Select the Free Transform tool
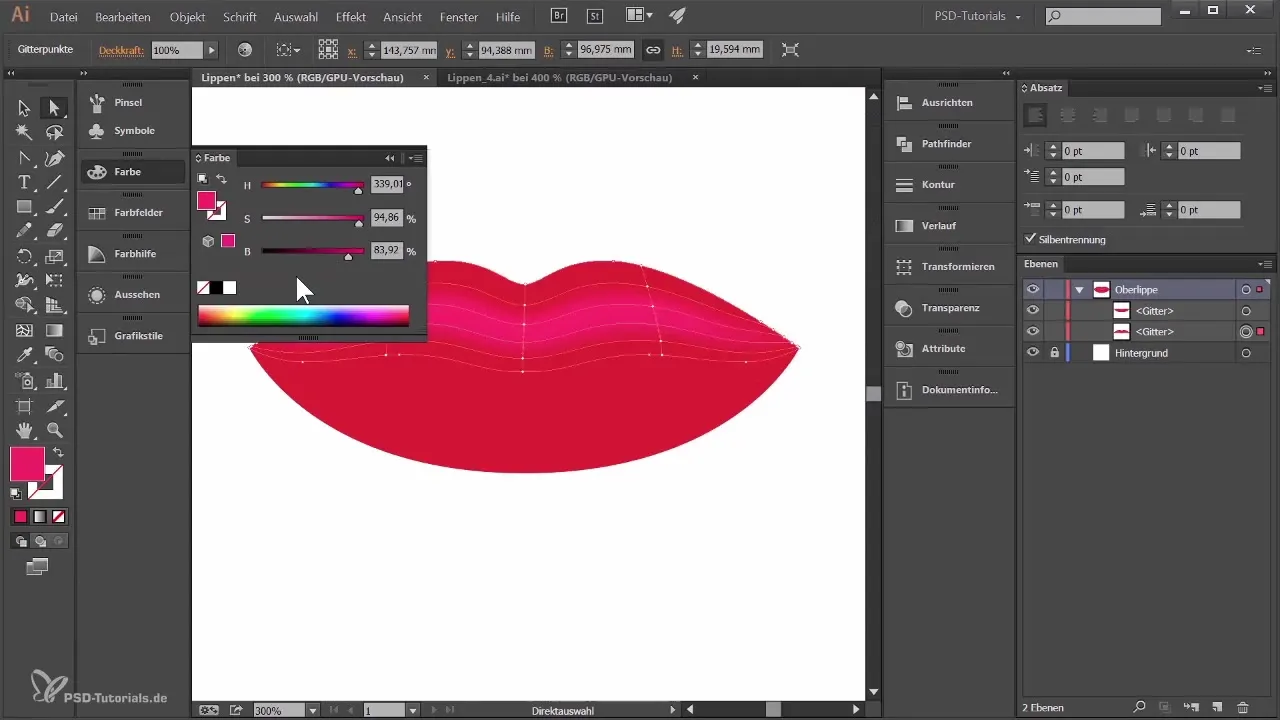Image resolution: width=1280 pixels, height=720 pixels. [55, 281]
